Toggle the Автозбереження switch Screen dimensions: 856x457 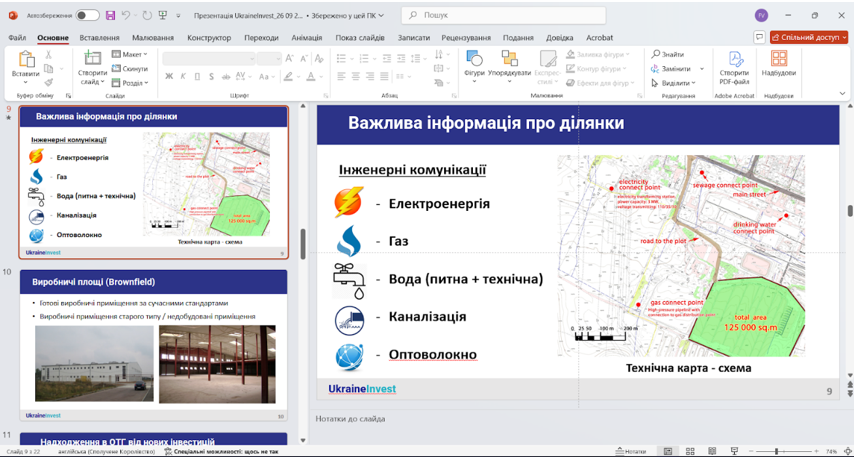(87, 15)
